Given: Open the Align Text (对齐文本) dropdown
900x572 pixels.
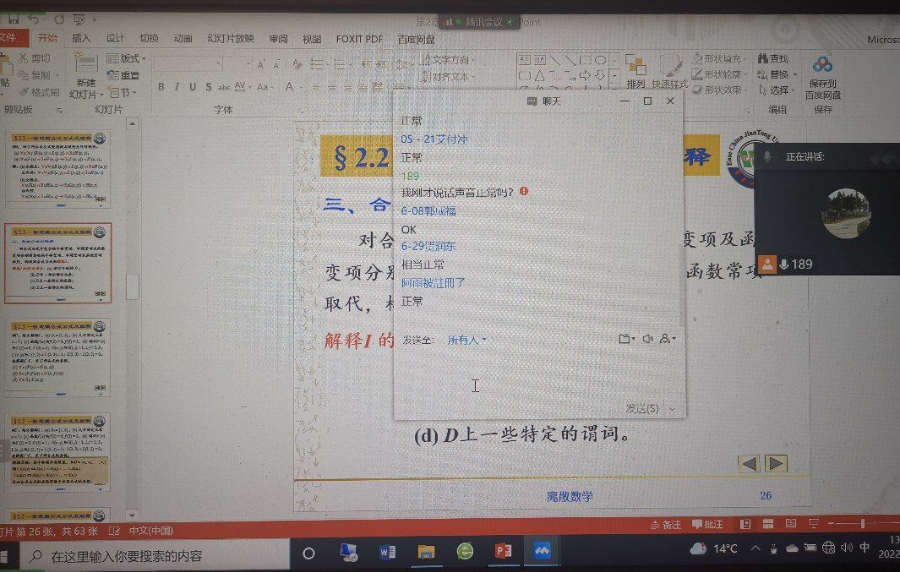Looking at the screenshot, I should (x=448, y=76).
